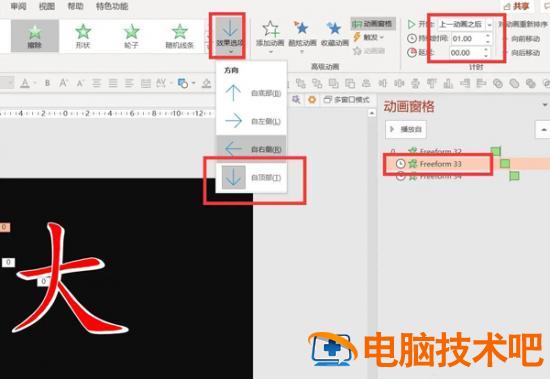Open the 上一动画之后 start timing dropdown
This screenshot has height=379, width=550.
[465, 24]
